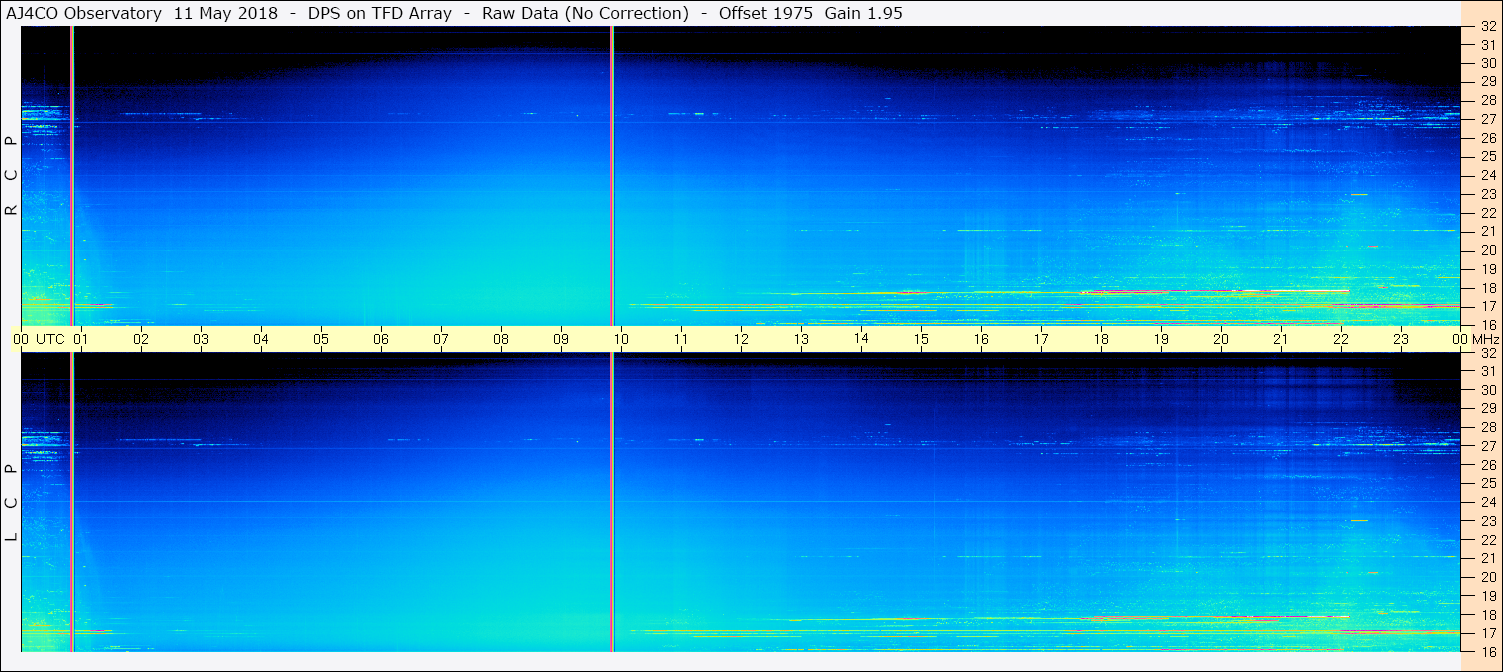Click 19 MHz tick on LCP frequency scale
Screen dimensions: 1503x672
(x=1487, y=596)
